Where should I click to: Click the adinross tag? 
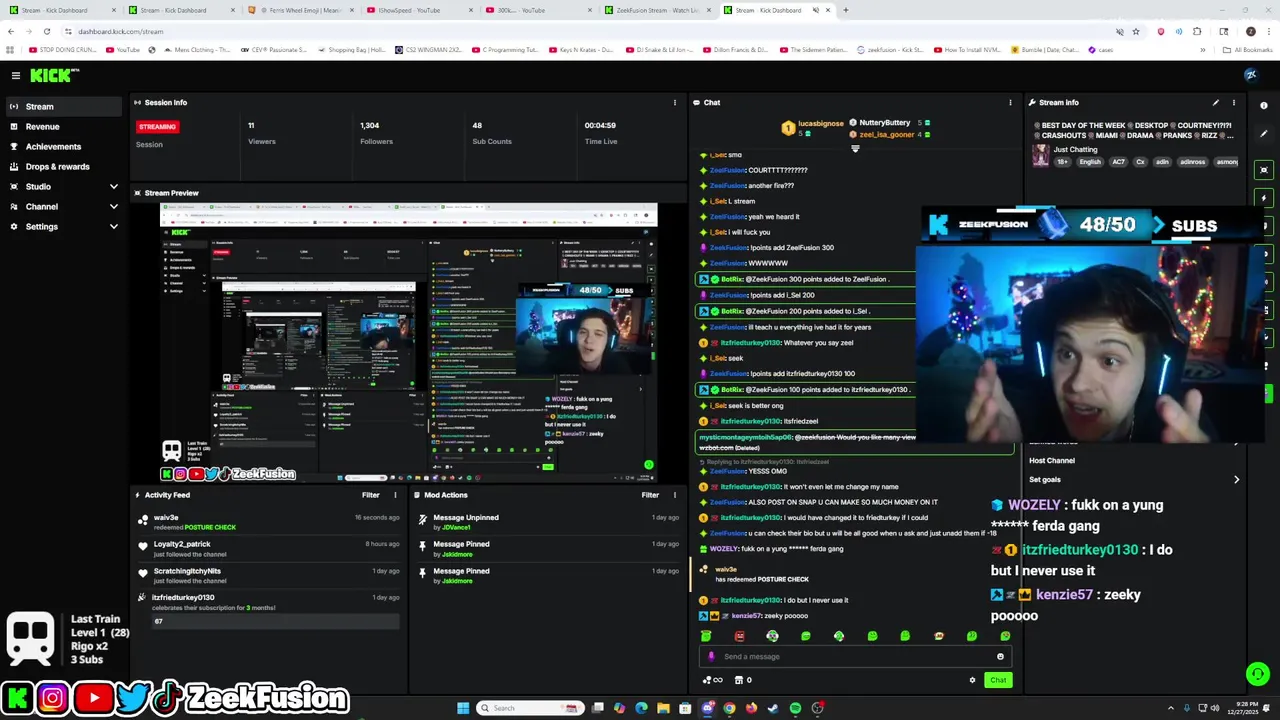pyautogui.click(x=1192, y=162)
